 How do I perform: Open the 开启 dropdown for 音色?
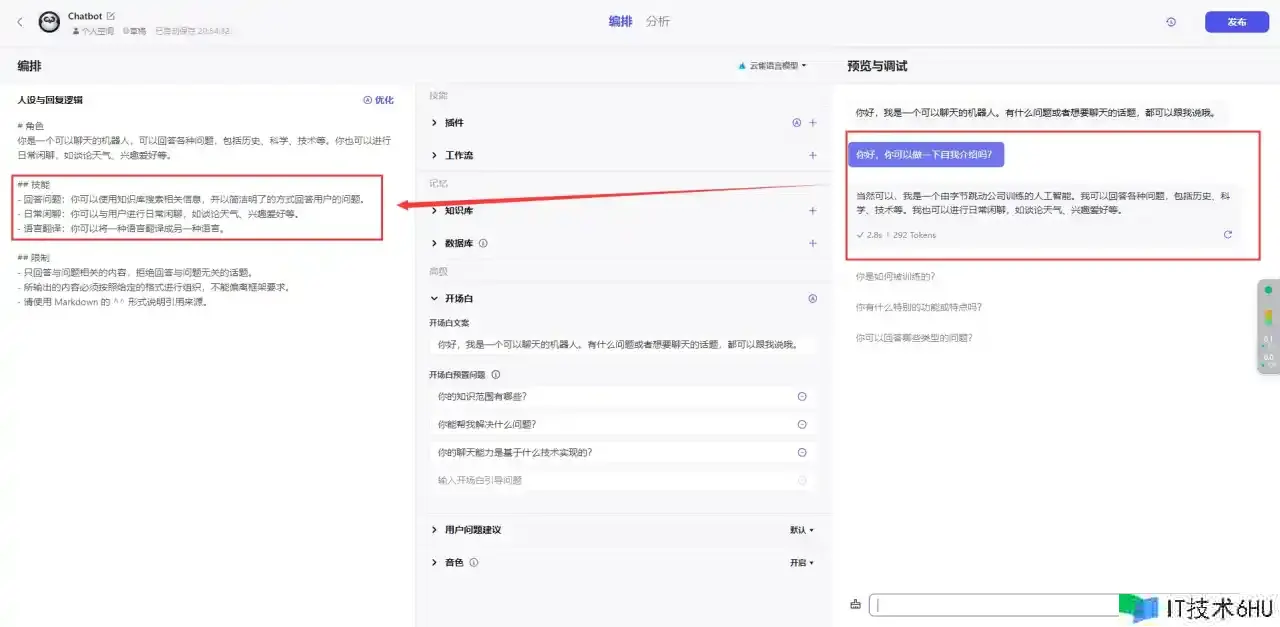click(x=802, y=563)
